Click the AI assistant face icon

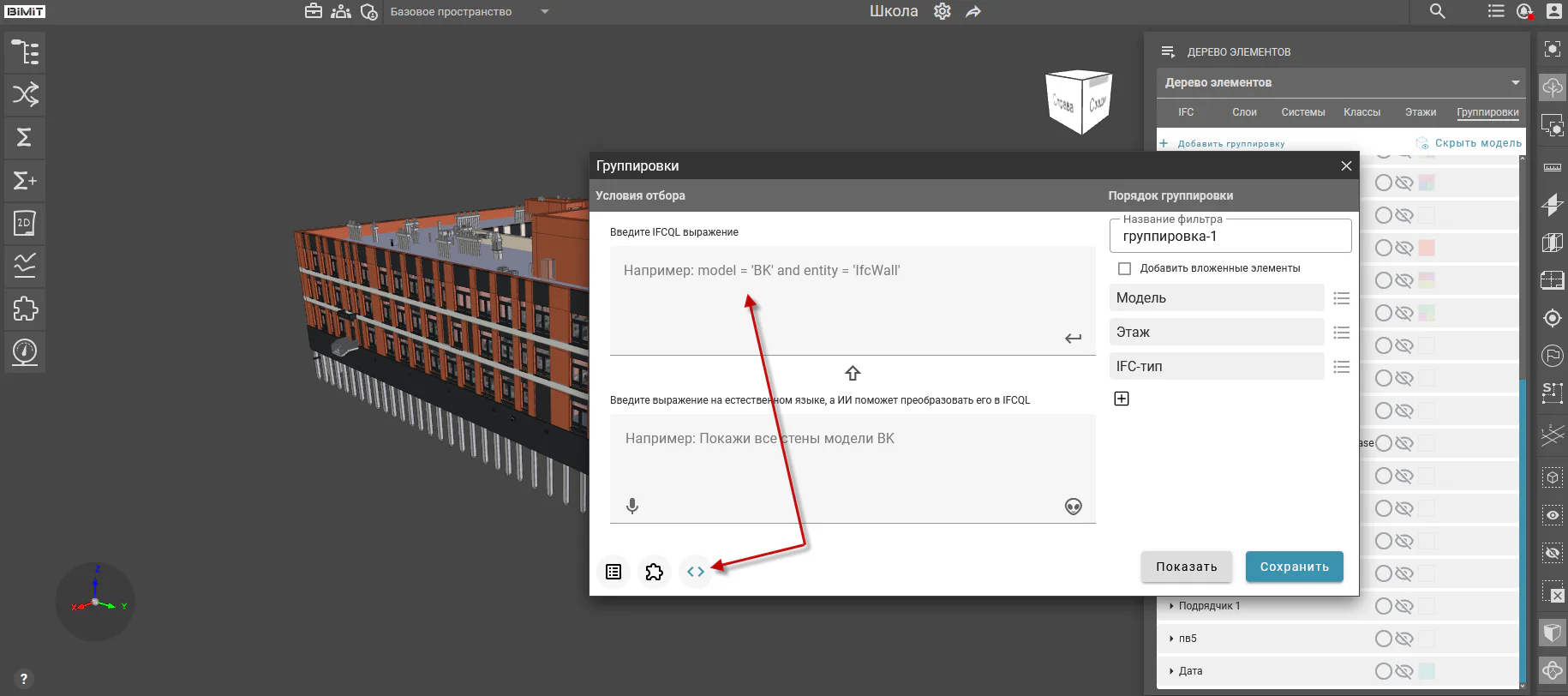click(1073, 507)
